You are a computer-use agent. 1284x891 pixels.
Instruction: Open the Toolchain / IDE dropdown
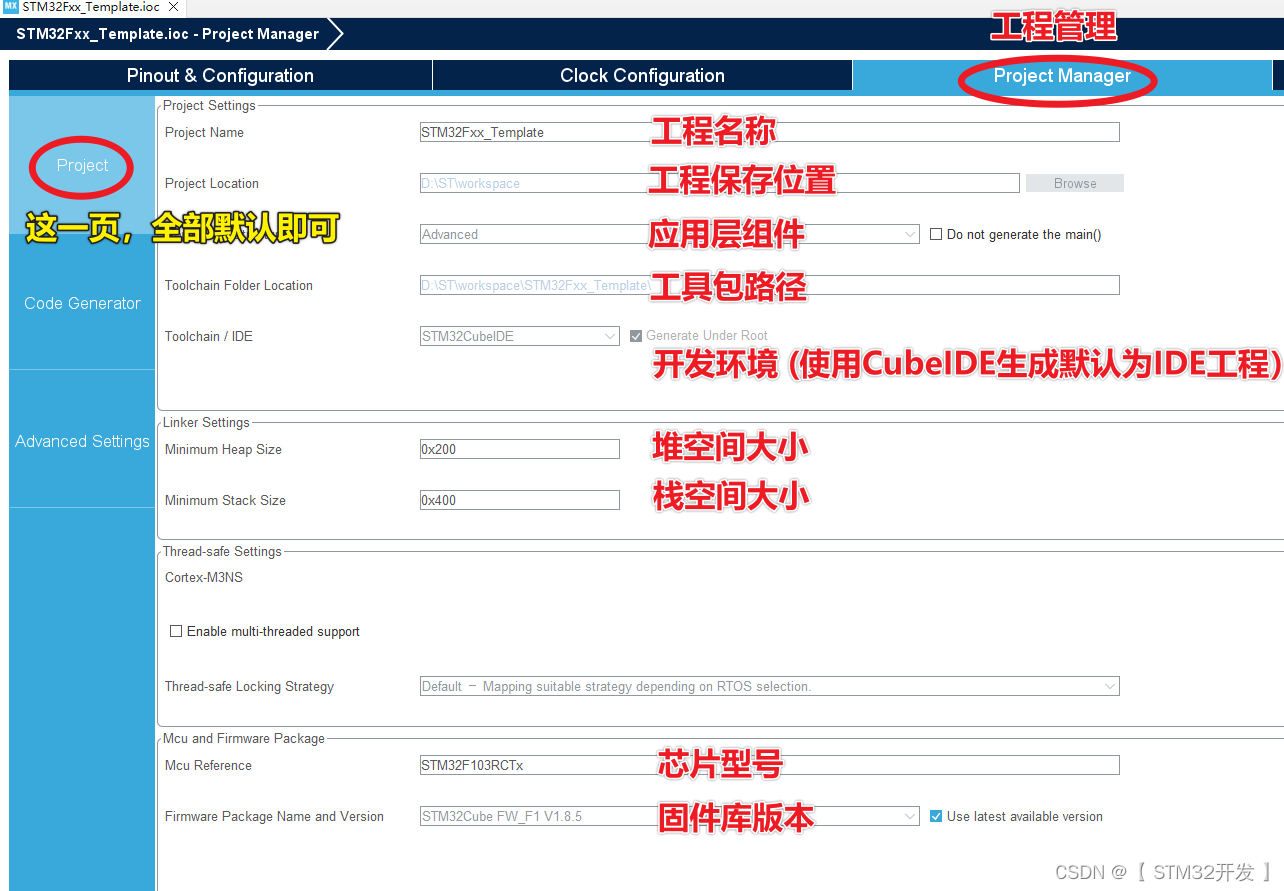tap(519, 336)
